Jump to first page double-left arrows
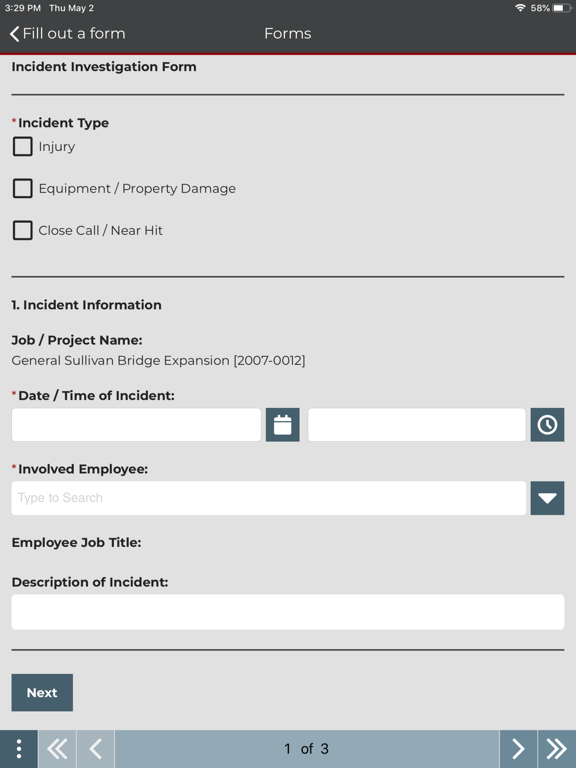Screen dimensions: 576x768 pos(57,749)
